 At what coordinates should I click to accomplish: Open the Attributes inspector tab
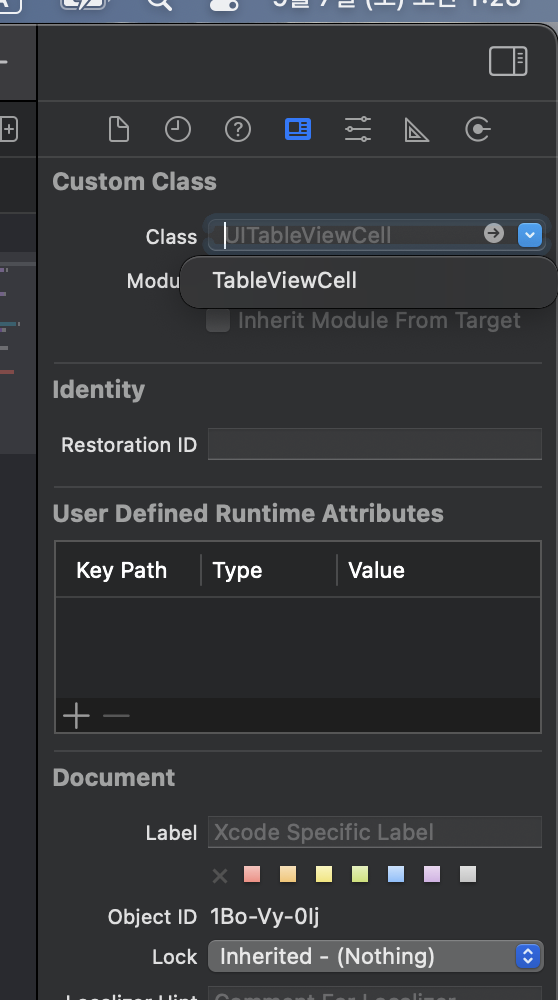click(358, 129)
